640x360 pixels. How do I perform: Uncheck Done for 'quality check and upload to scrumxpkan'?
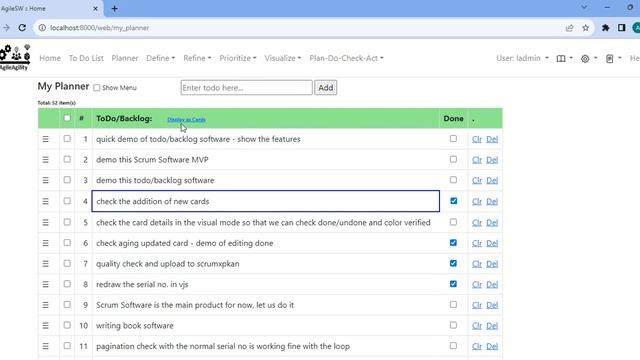pos(453,263)
